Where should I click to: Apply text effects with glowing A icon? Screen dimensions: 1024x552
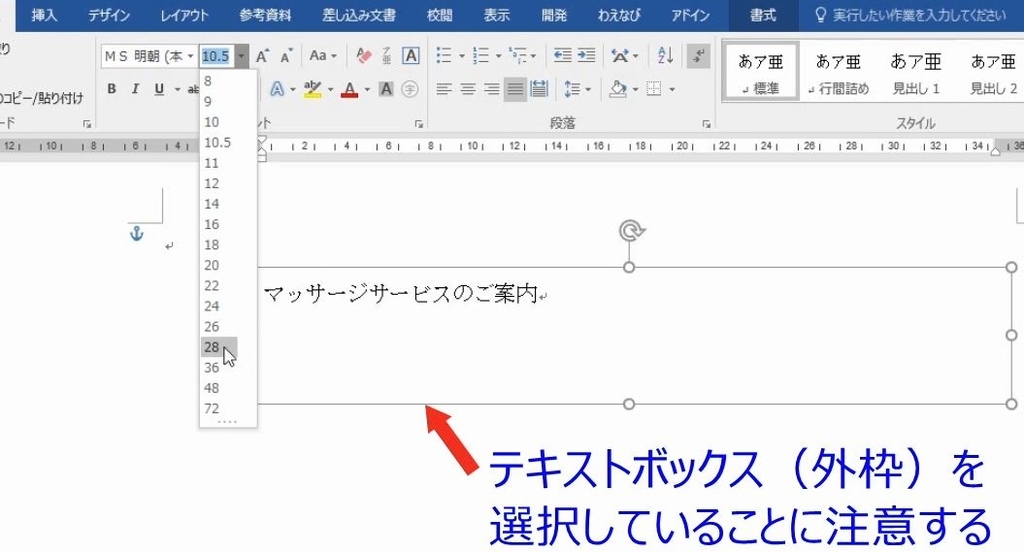pos(277,89)
